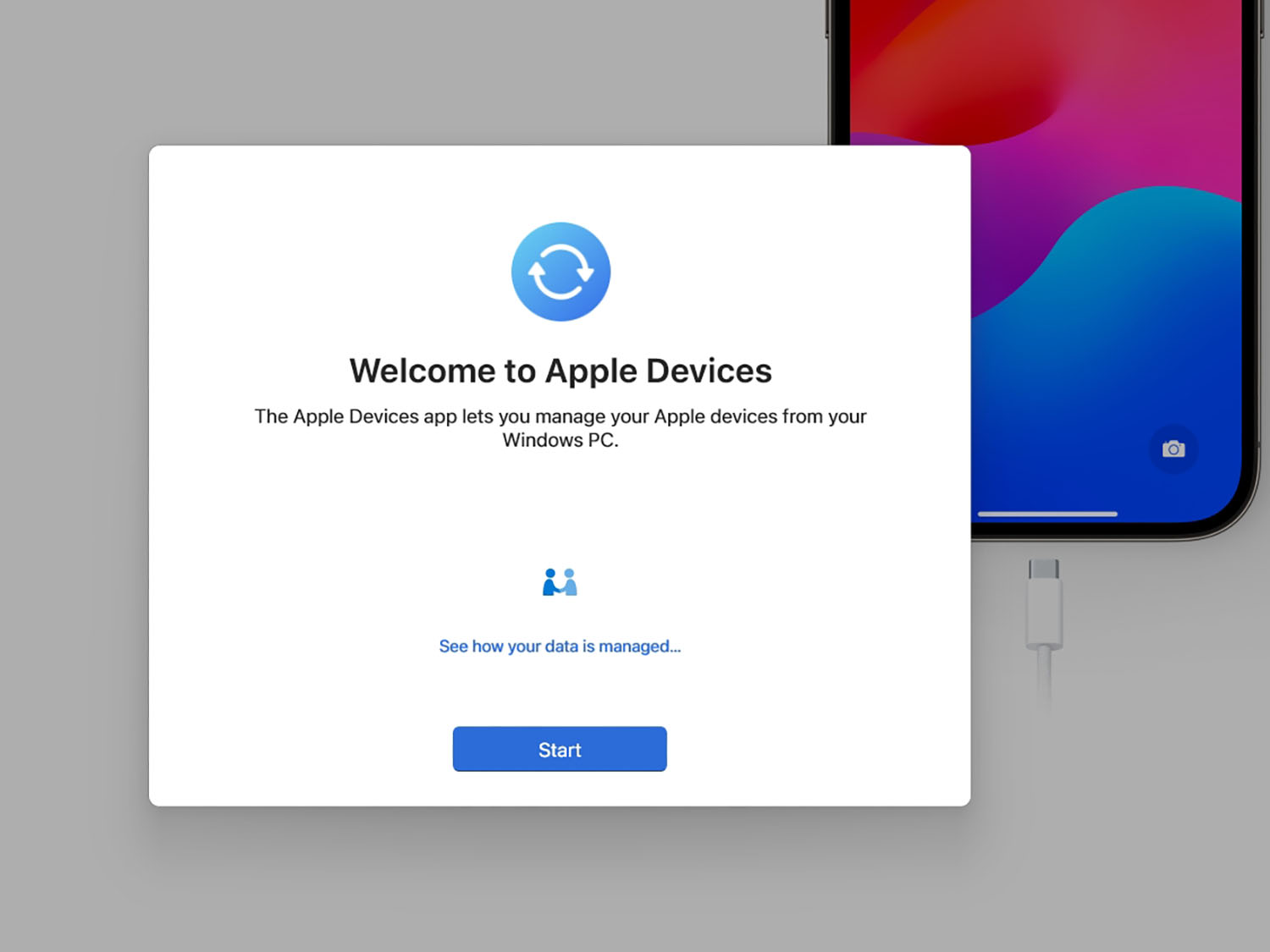The image size is (1270, 952).
Task: Click the data privacy handshake icon
Action: 560,582
